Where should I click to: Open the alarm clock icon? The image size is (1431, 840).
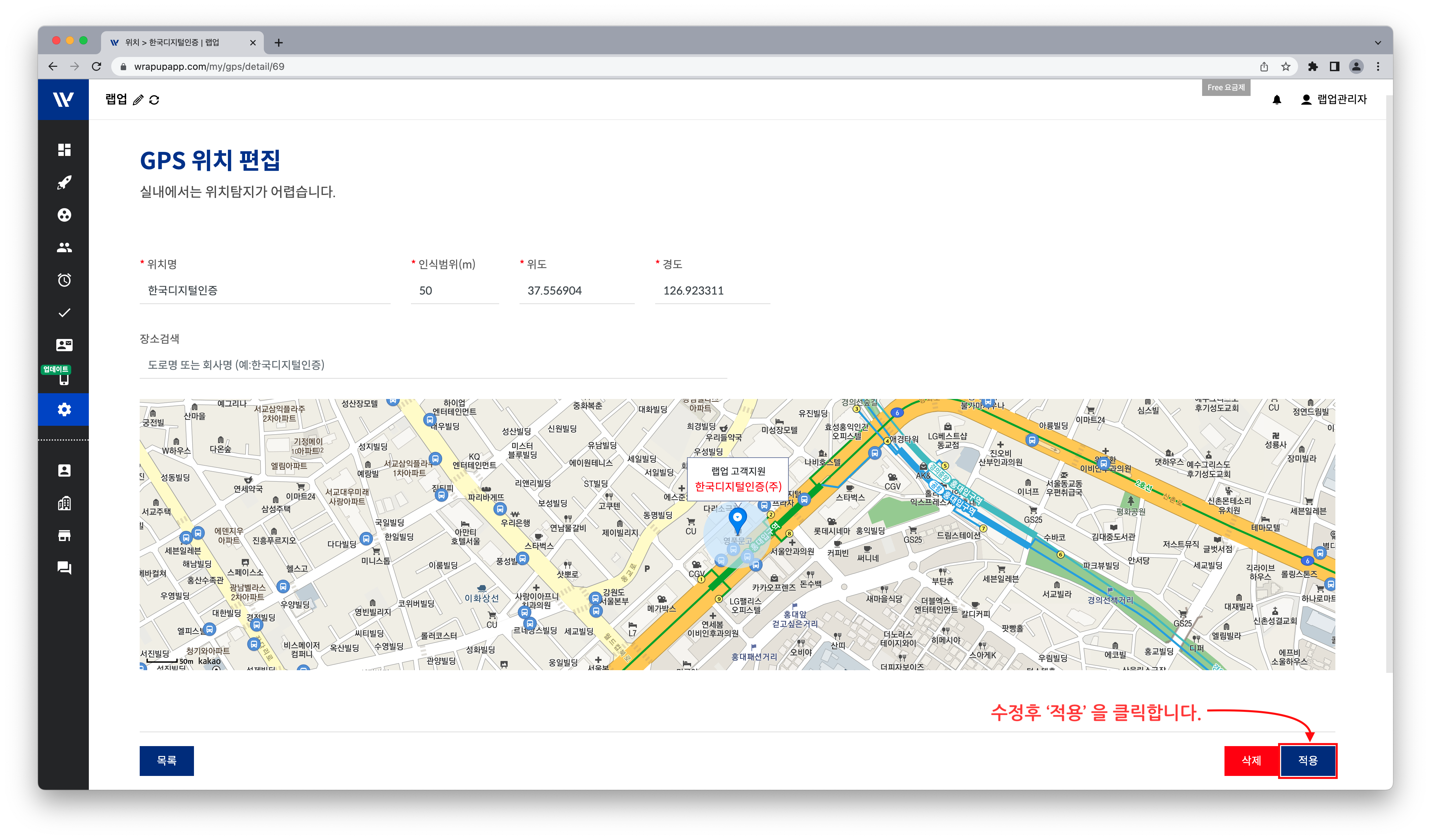(x=64, y=280)
